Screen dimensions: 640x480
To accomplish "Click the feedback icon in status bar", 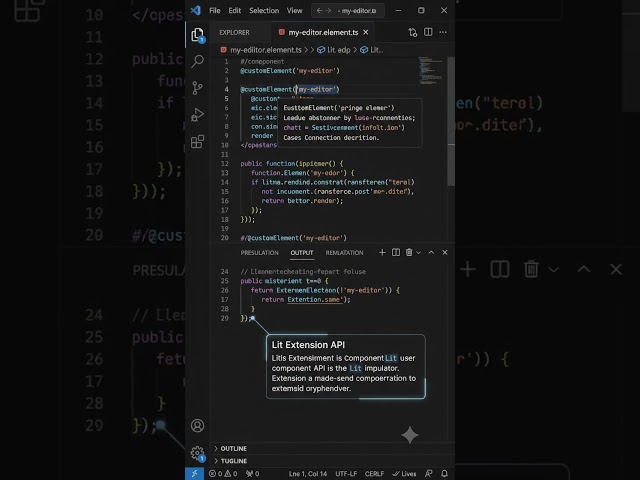I will point(429,473).
